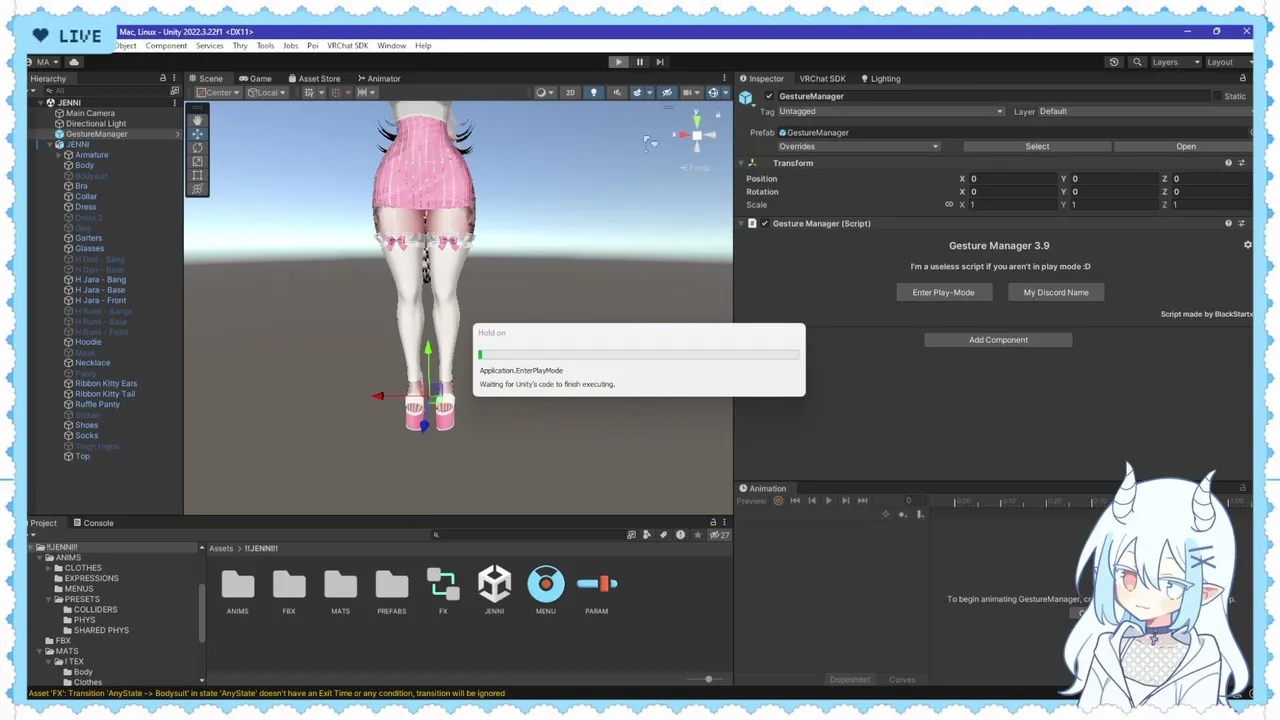Open the global Search icon

[x=1137, y=62]
